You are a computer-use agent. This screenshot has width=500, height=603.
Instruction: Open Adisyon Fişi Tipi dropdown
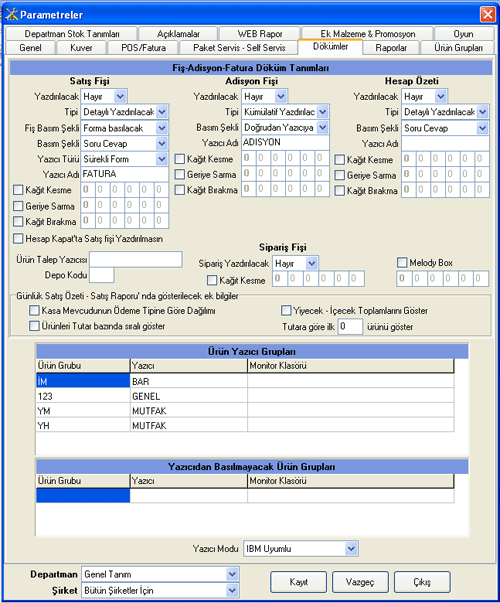(x=323, y=112)
